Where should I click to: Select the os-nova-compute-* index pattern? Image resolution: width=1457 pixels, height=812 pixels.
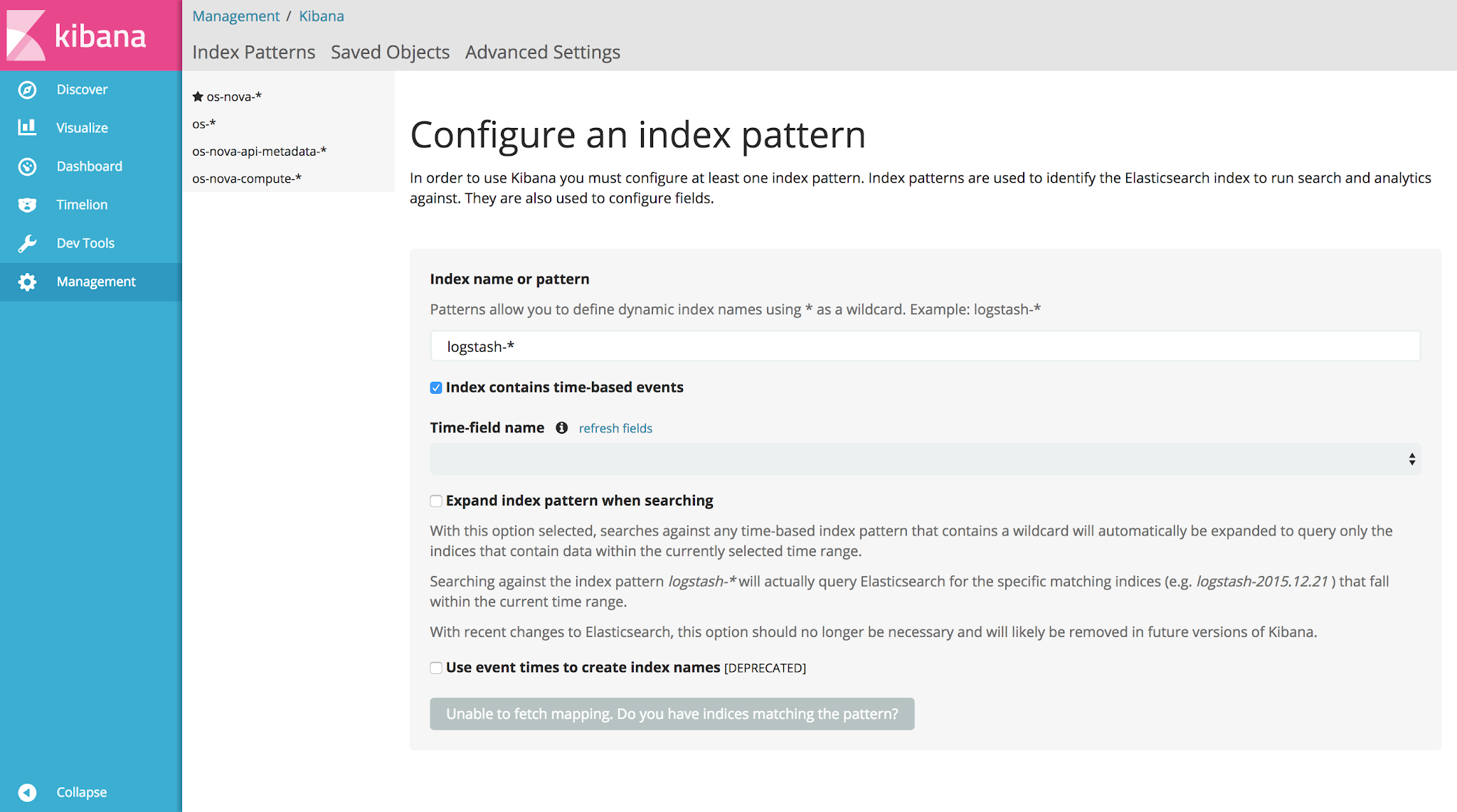pyautogui.click(x=247, y=178)
